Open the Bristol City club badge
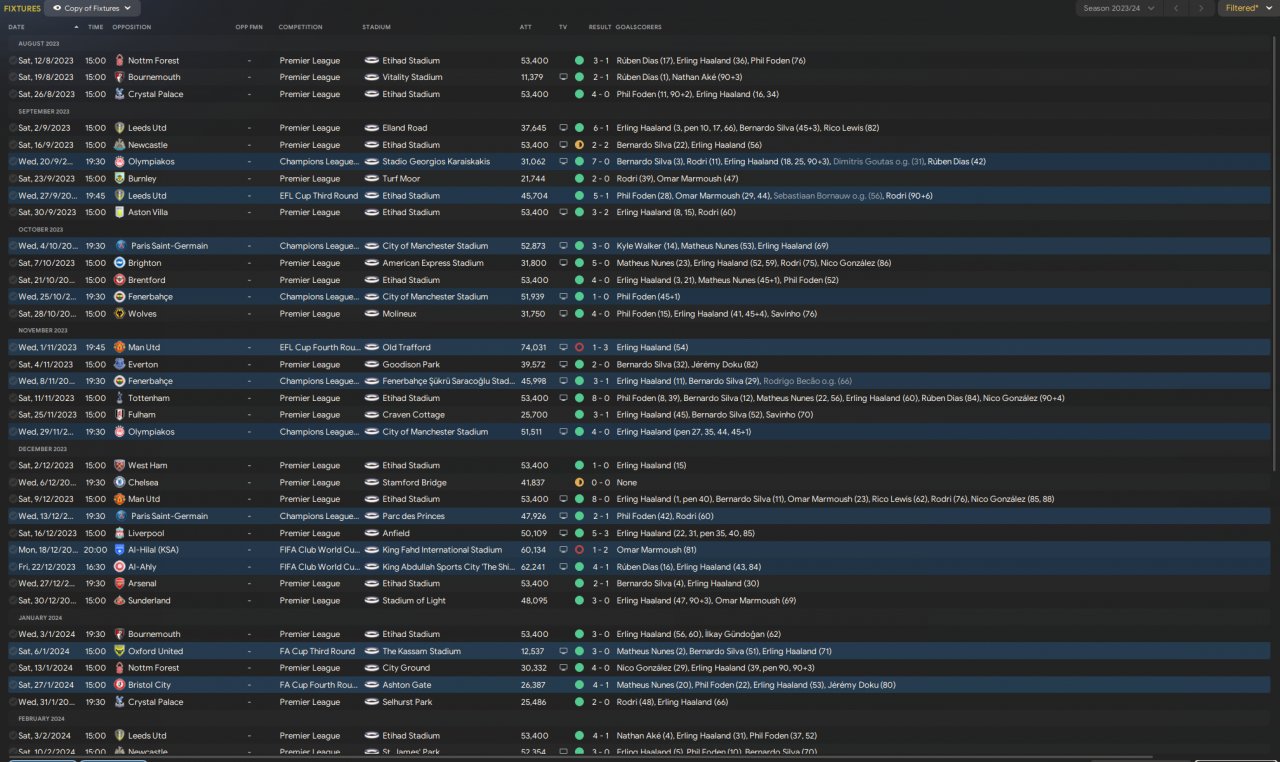The width and height of the screenshot is (1280, 762). click(x=120, y=685)
